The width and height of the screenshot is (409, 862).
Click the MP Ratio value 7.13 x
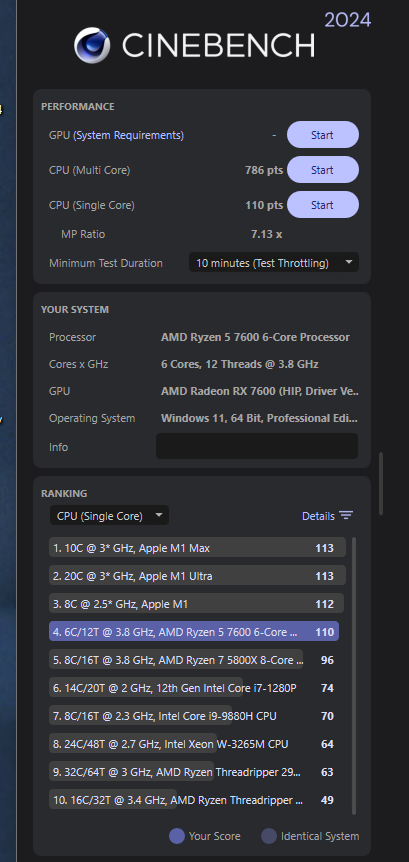point(267,234)
